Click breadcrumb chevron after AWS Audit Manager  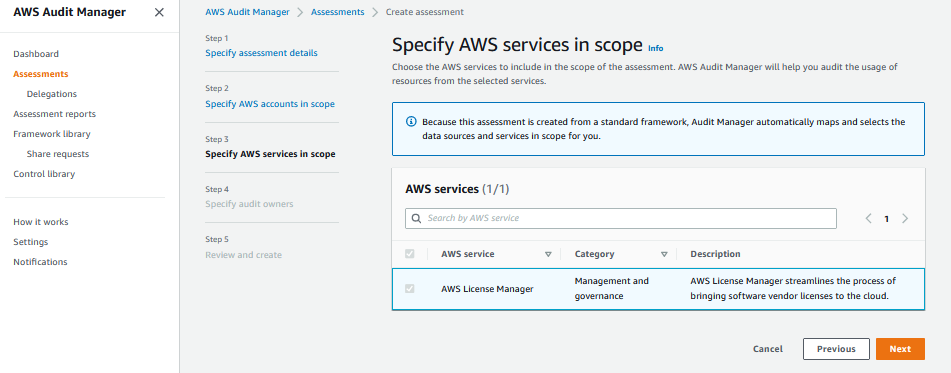(300, 12)
